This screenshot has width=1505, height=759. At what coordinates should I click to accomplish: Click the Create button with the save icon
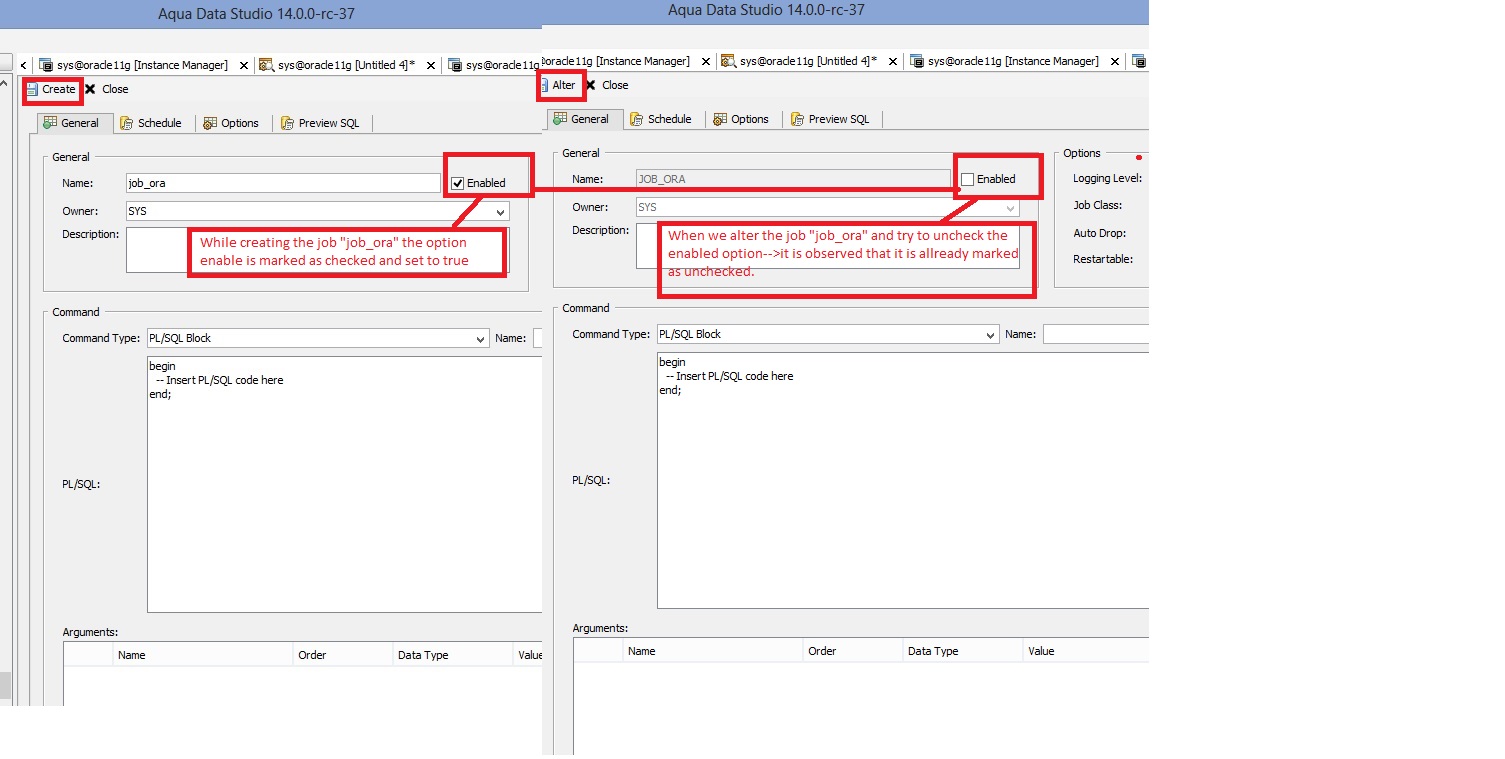52,89
